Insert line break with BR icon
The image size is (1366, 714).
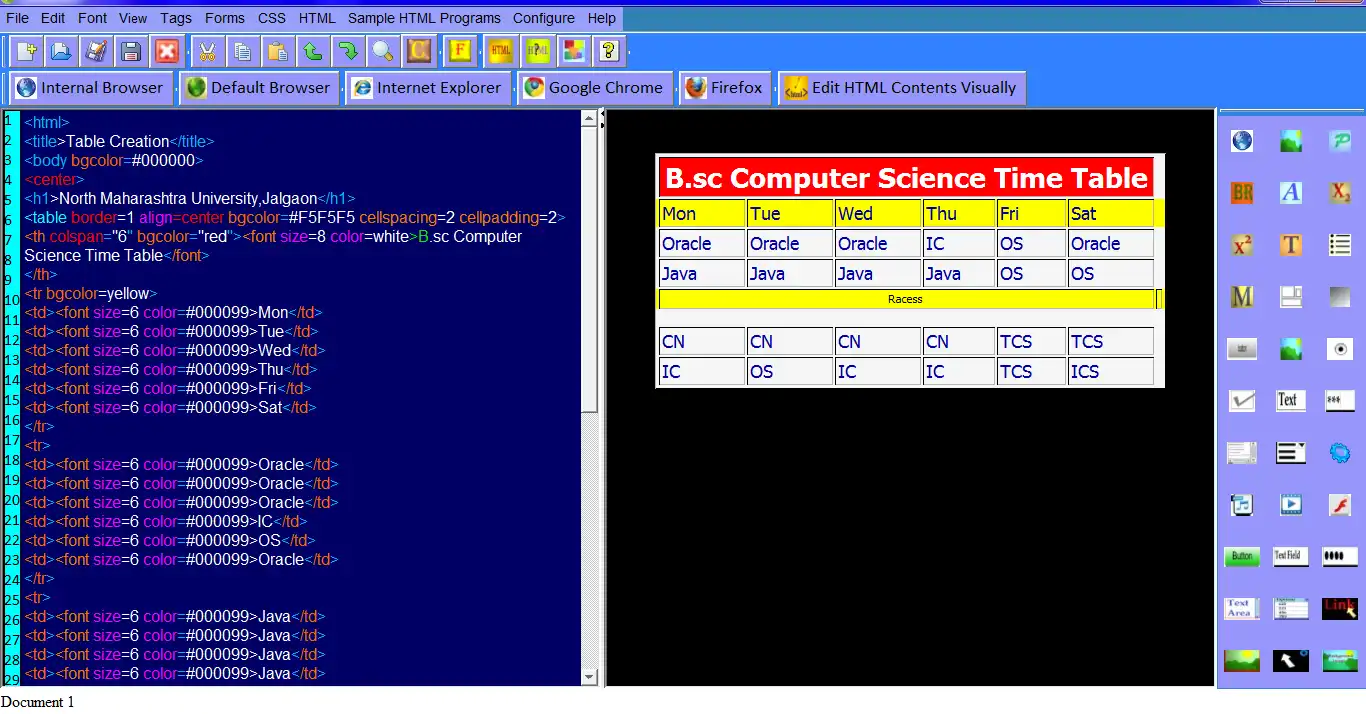(1242, 193)
